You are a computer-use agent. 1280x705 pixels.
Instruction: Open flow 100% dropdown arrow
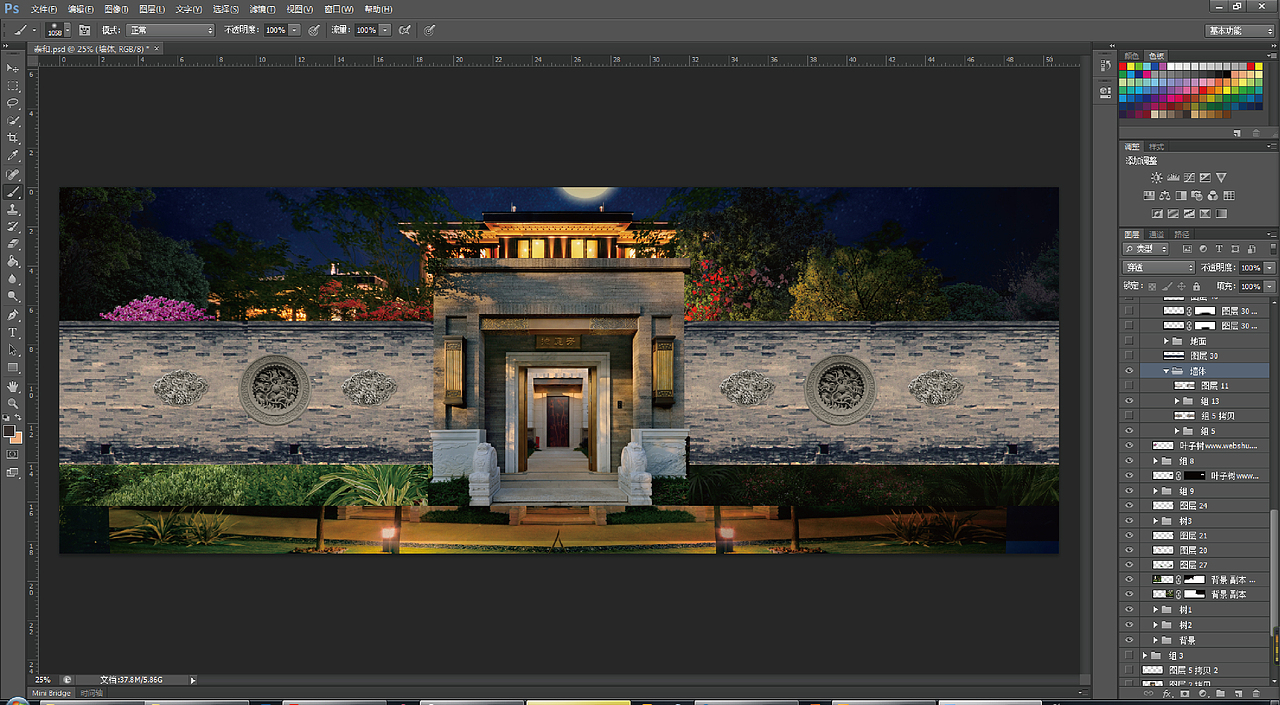tap(386, 30)
